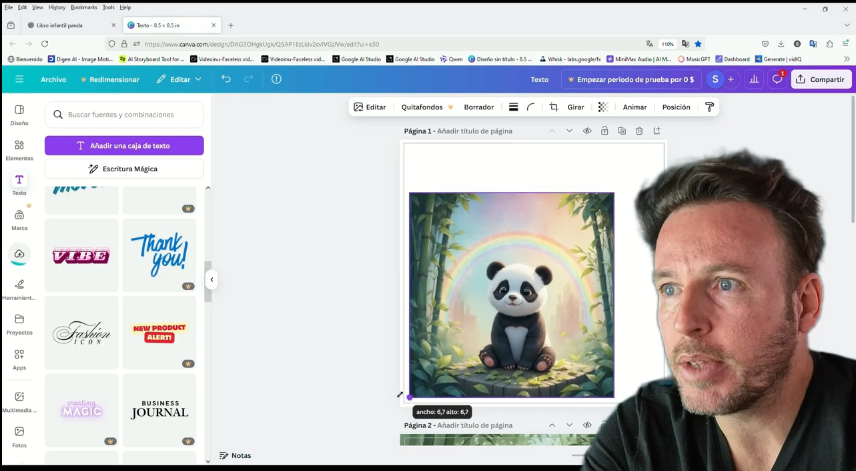Select the crop tool icon
856x471 pixels.
[553, 107]
